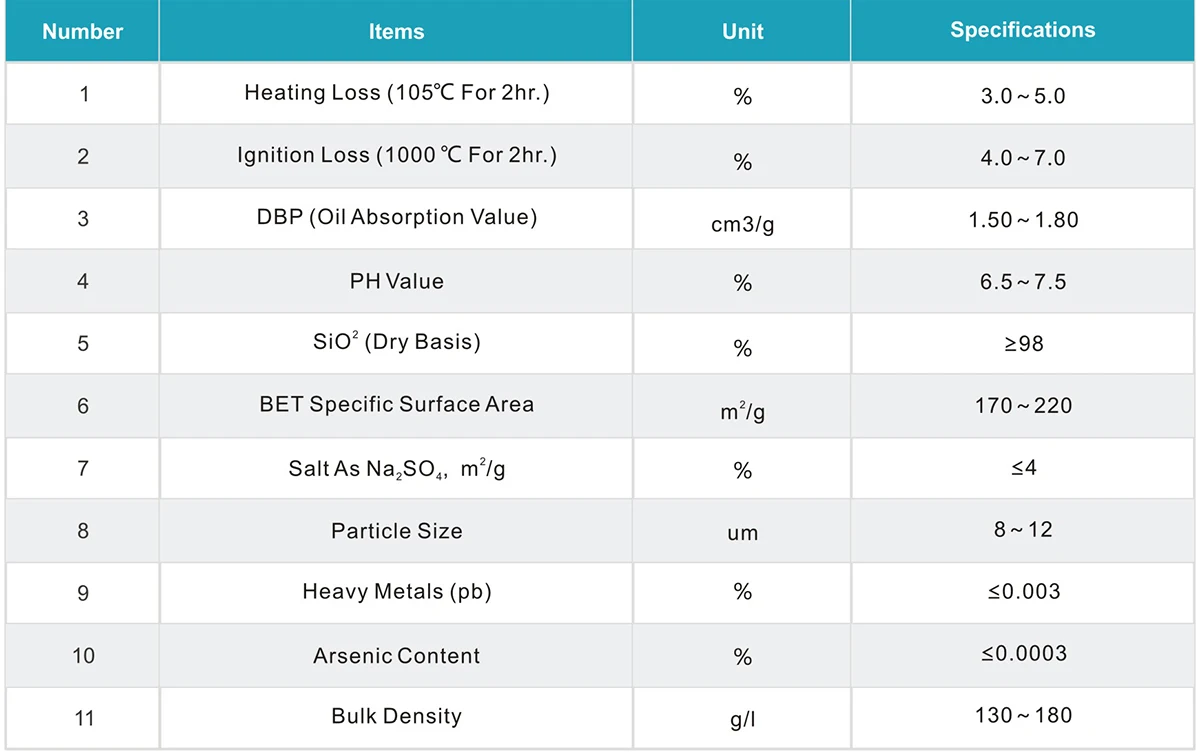Click the Items column header
The height and width of the screenshot is (752, 1200).
point(396,31)
